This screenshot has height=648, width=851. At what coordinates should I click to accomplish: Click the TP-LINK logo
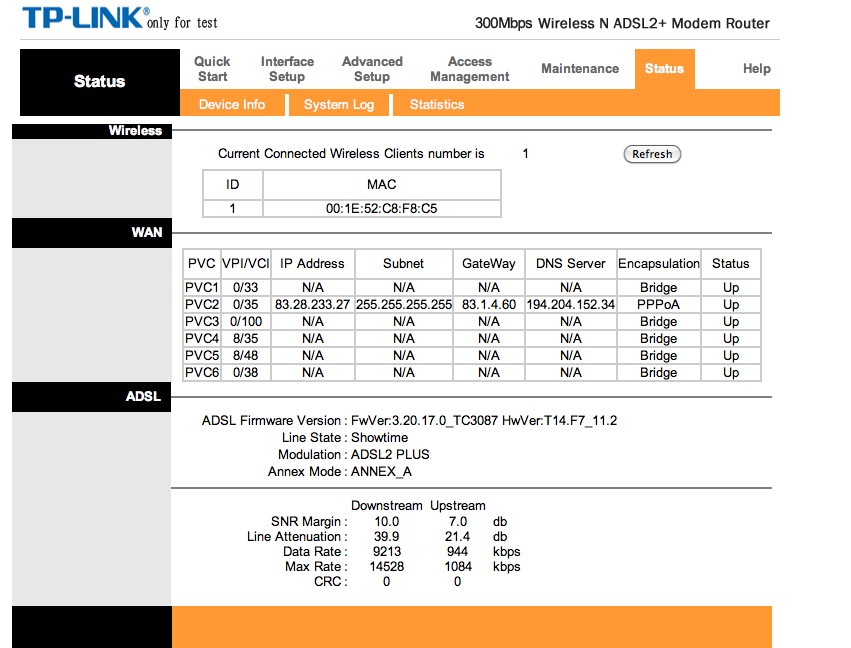point(85,19)
